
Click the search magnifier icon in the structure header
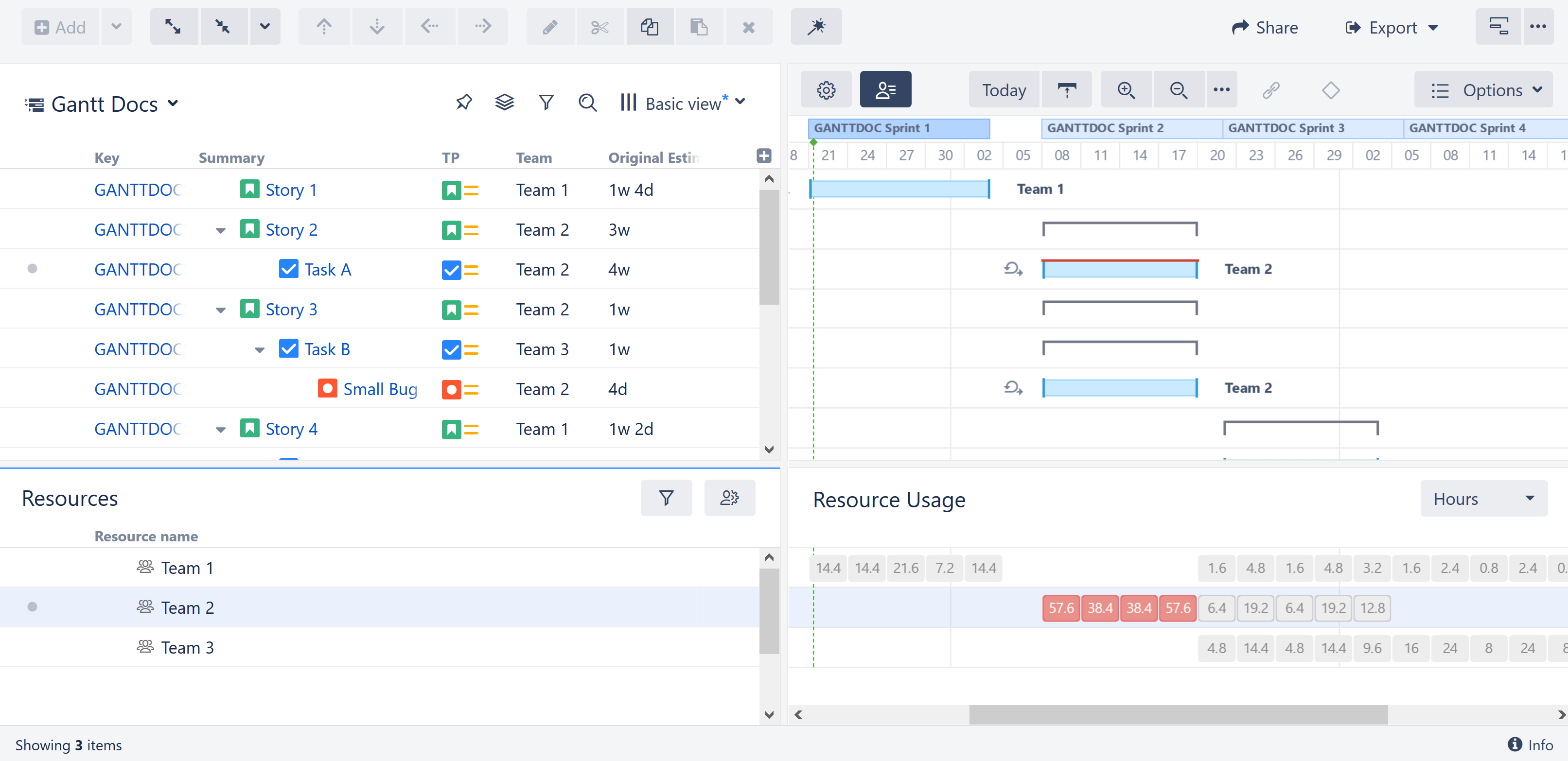click(x=587, y=102)
